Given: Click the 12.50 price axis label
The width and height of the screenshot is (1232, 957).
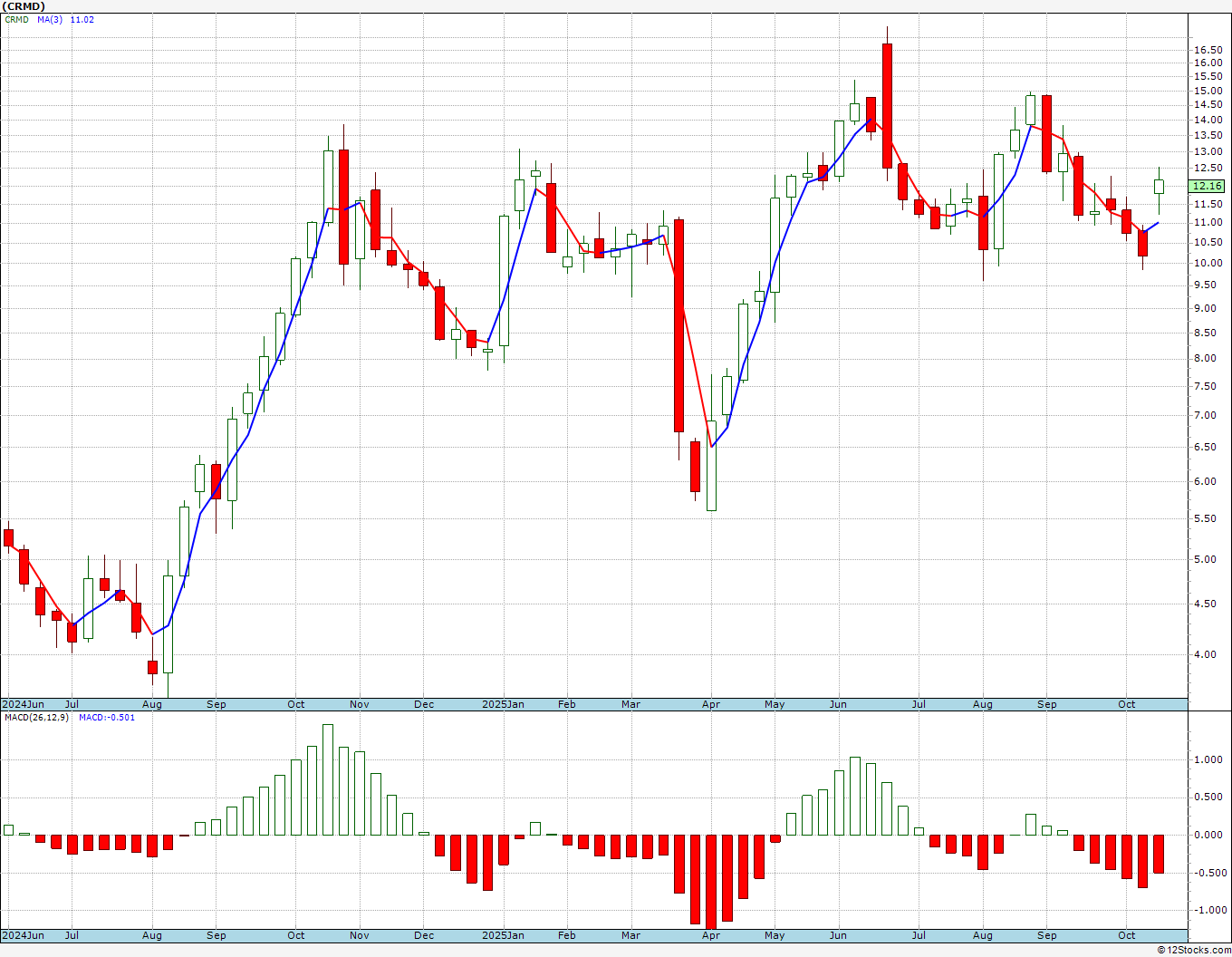Looking at the screenshot, I should pyautogui.click(x=1207, y=169).
